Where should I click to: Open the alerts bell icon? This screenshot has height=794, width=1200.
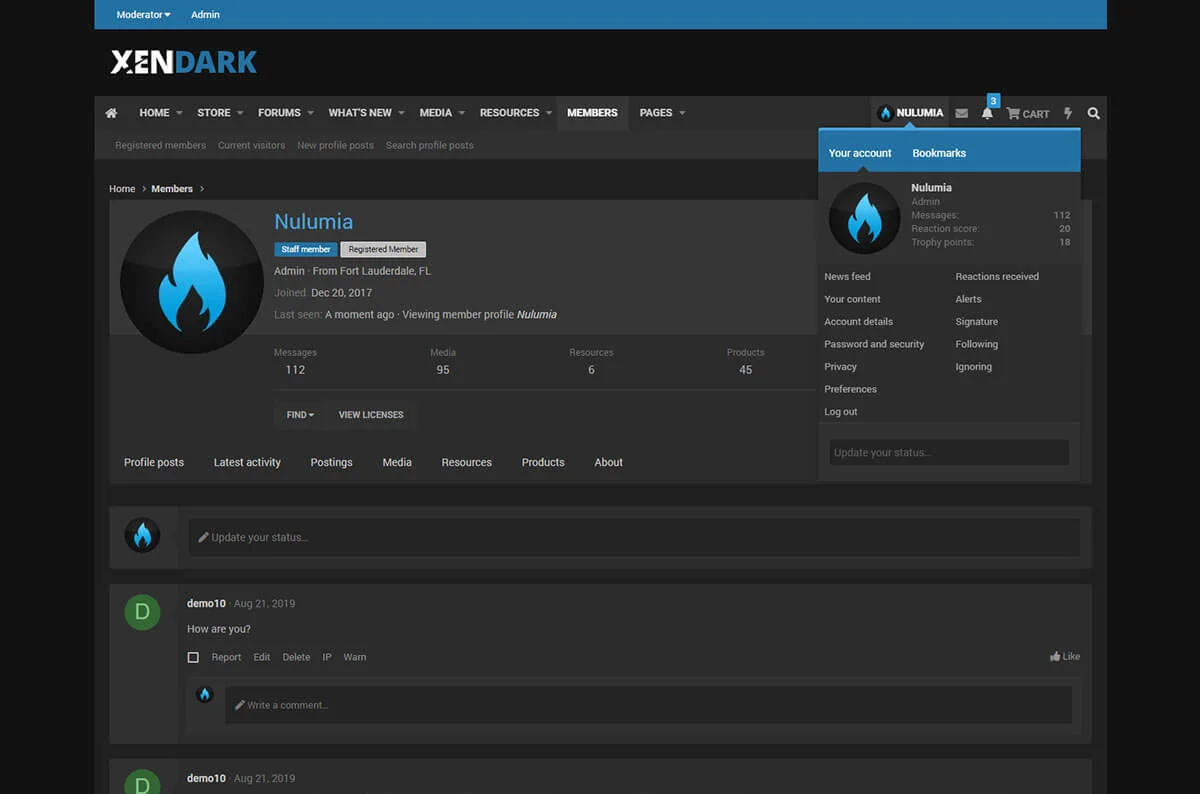pyautogui.click(x=987, y=113)
